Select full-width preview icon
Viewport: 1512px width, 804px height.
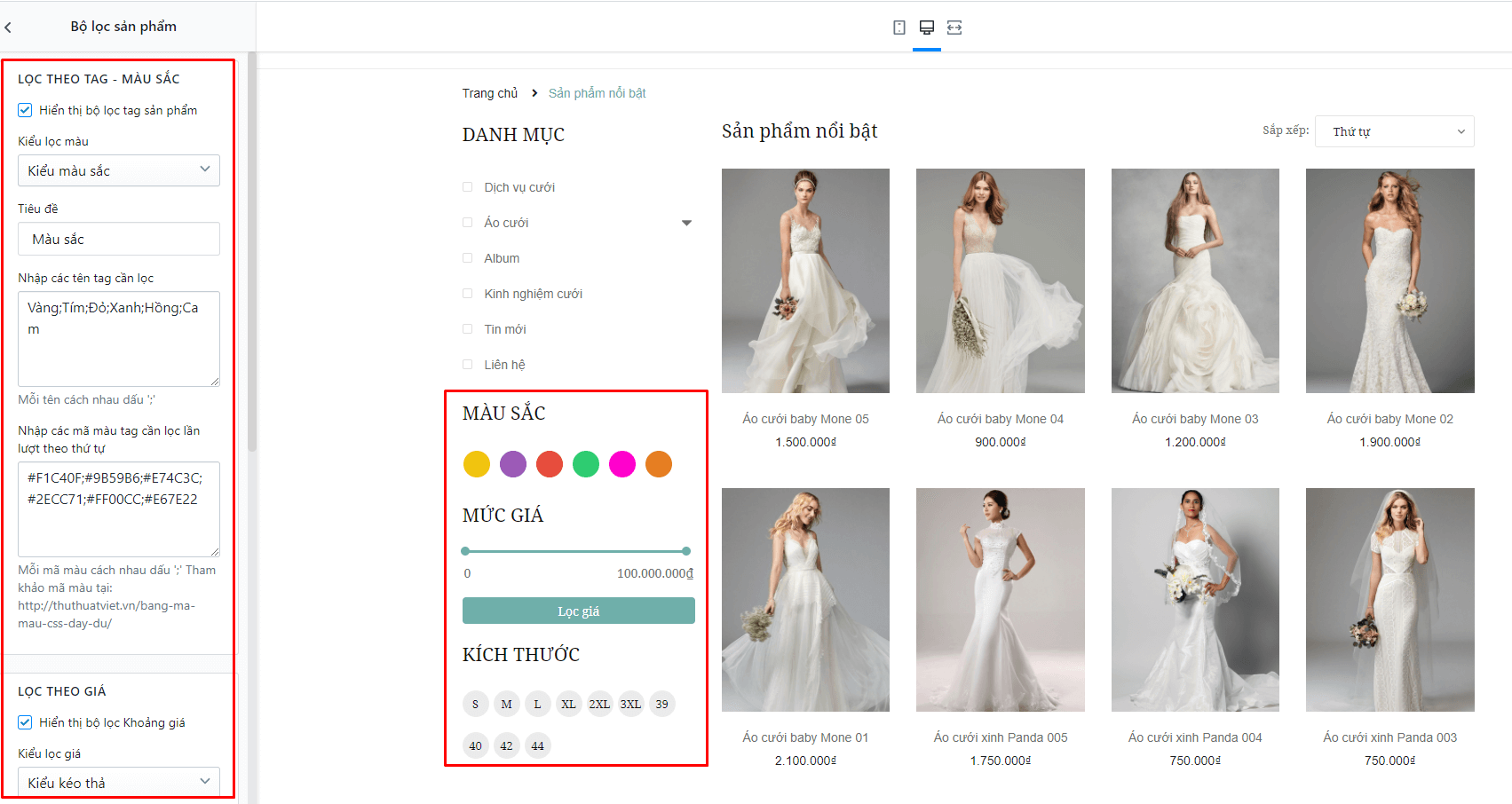(954, 28)
